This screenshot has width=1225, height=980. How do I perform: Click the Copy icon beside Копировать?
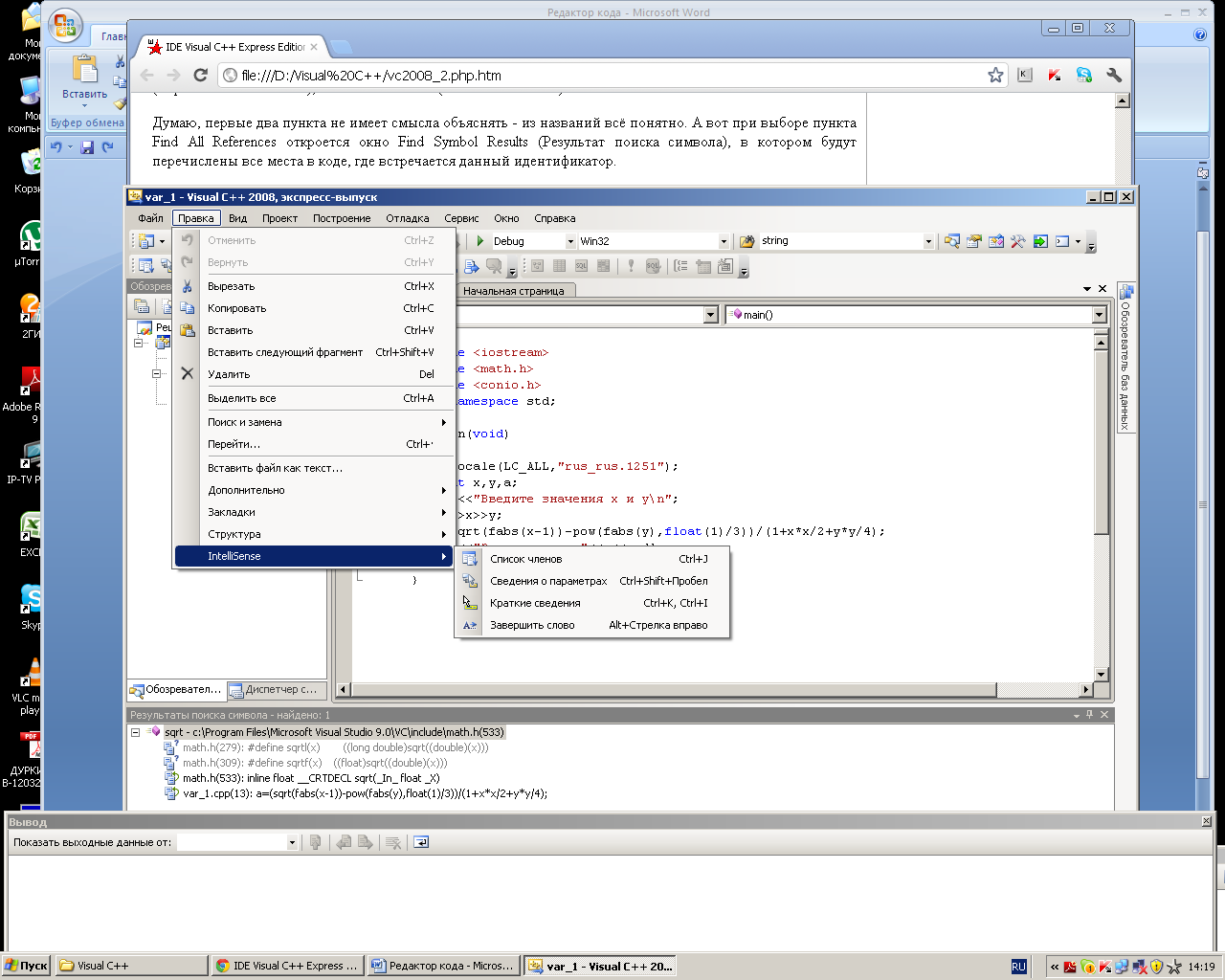[x=188, y=308]
